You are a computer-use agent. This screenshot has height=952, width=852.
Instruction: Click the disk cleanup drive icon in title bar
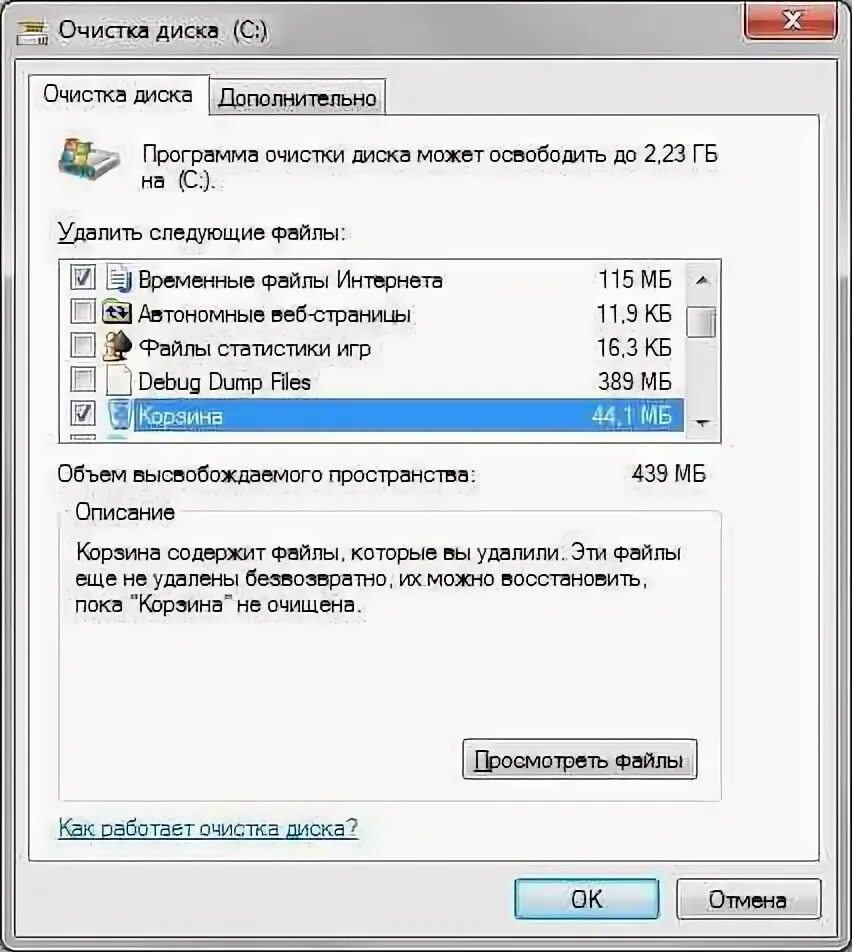pyautogui.click(x=32, y=32)
